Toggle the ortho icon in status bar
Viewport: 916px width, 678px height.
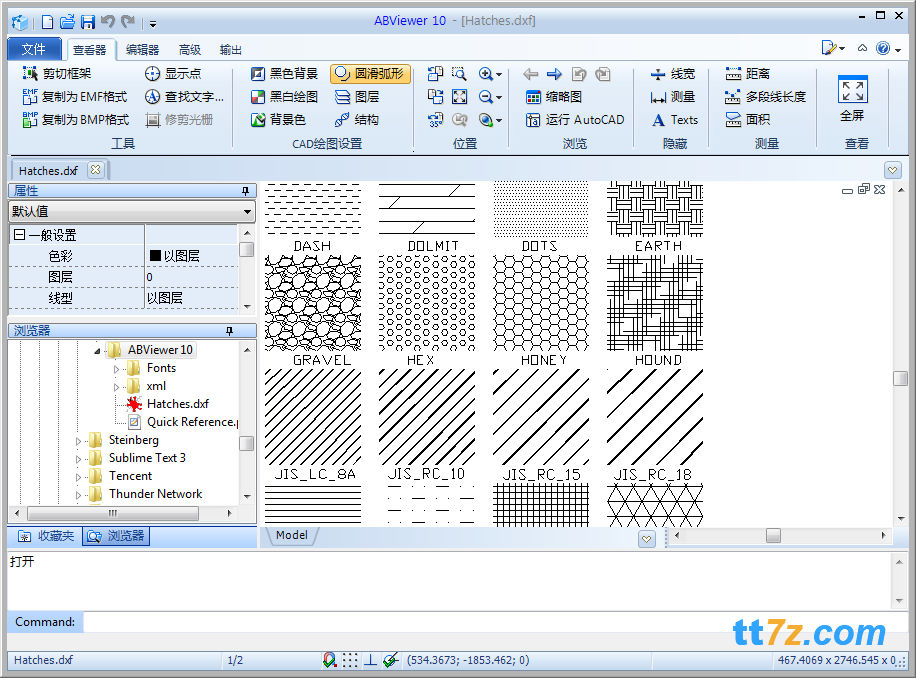click(370, 660)
